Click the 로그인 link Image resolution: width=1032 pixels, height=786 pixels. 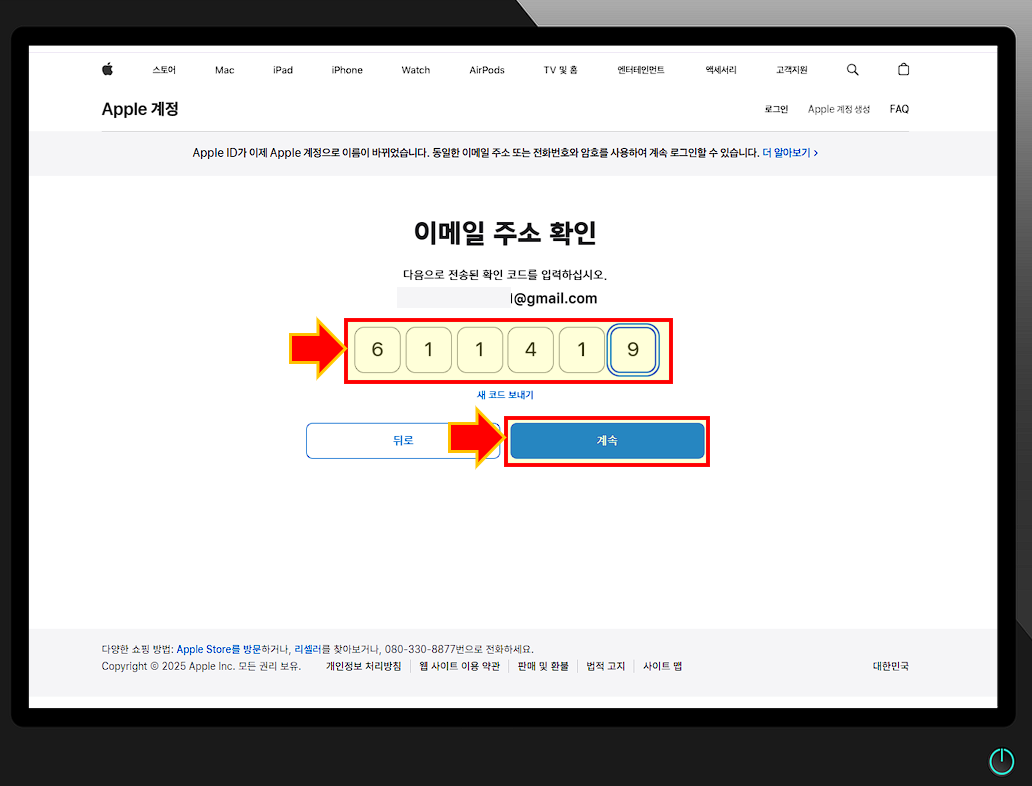pos(775,108)
